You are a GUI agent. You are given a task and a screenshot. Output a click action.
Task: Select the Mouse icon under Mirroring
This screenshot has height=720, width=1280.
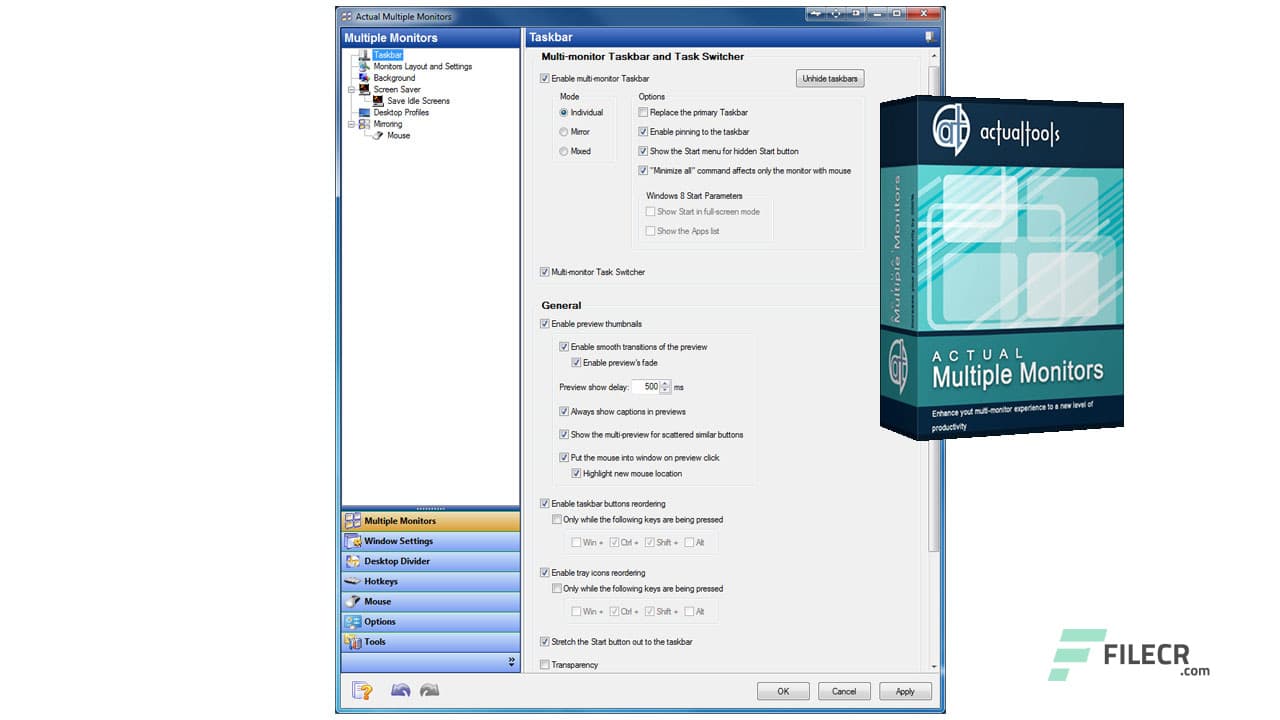(x=378, y=135)
